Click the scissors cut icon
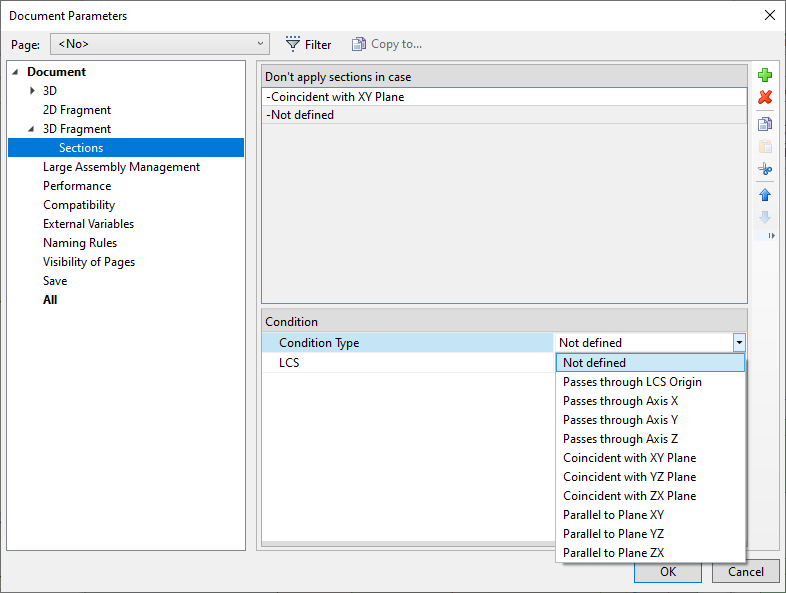Image resolution: width=786 pixels, height=593 pixels. point(765,170)
